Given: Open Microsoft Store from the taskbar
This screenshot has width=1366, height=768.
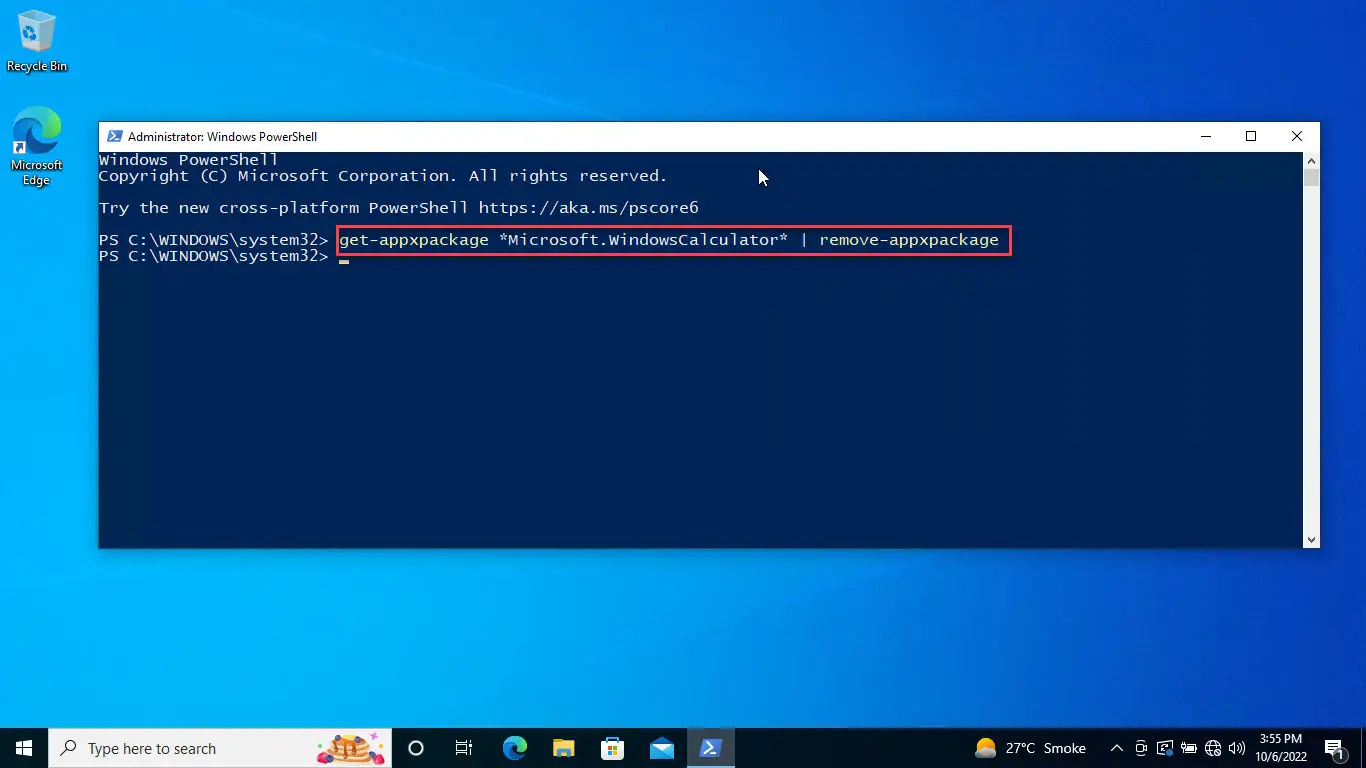Looking at the screenshot, I should pos(612,748).
